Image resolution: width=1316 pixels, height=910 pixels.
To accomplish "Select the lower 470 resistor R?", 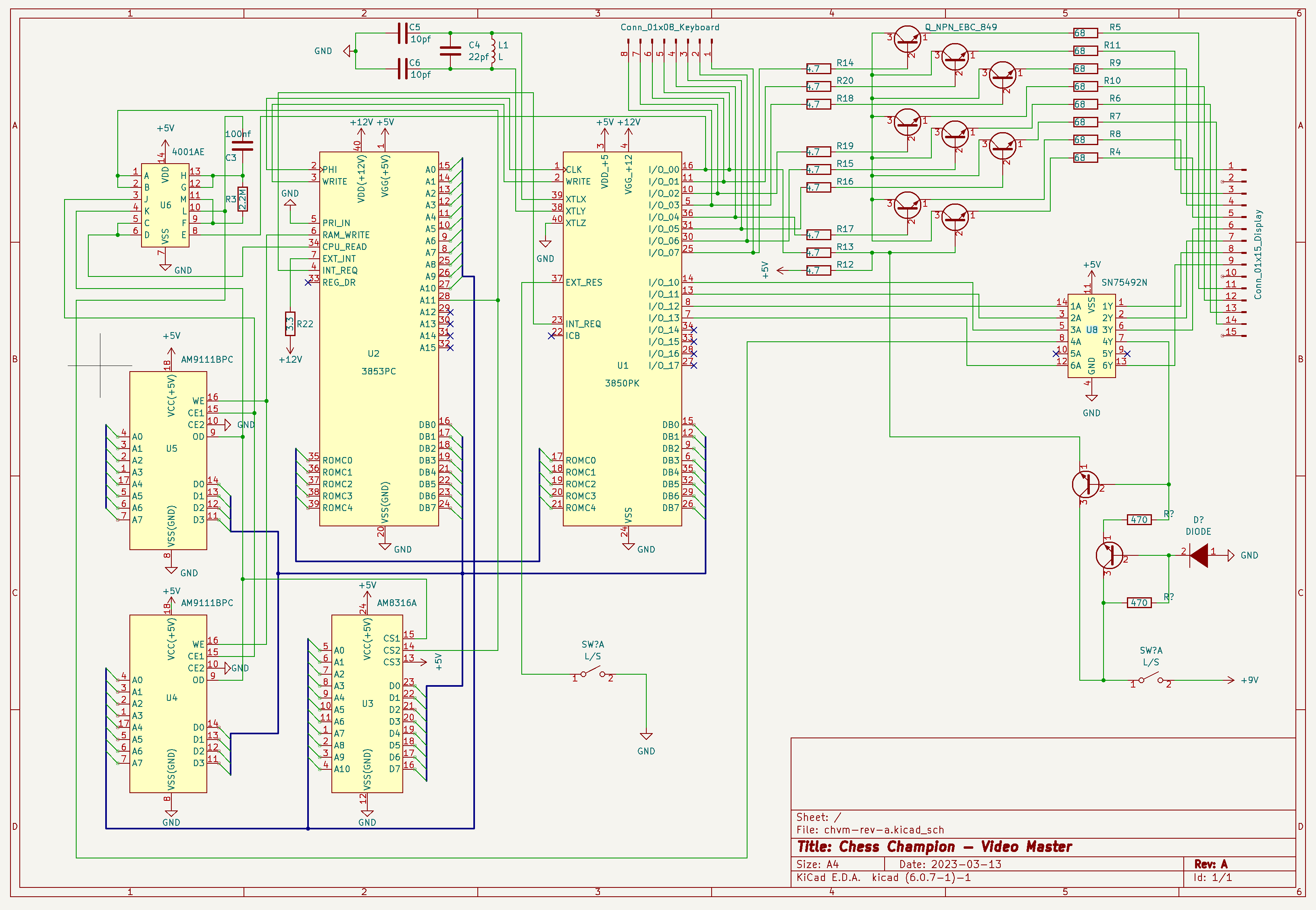I will [x=1139, y=603].
